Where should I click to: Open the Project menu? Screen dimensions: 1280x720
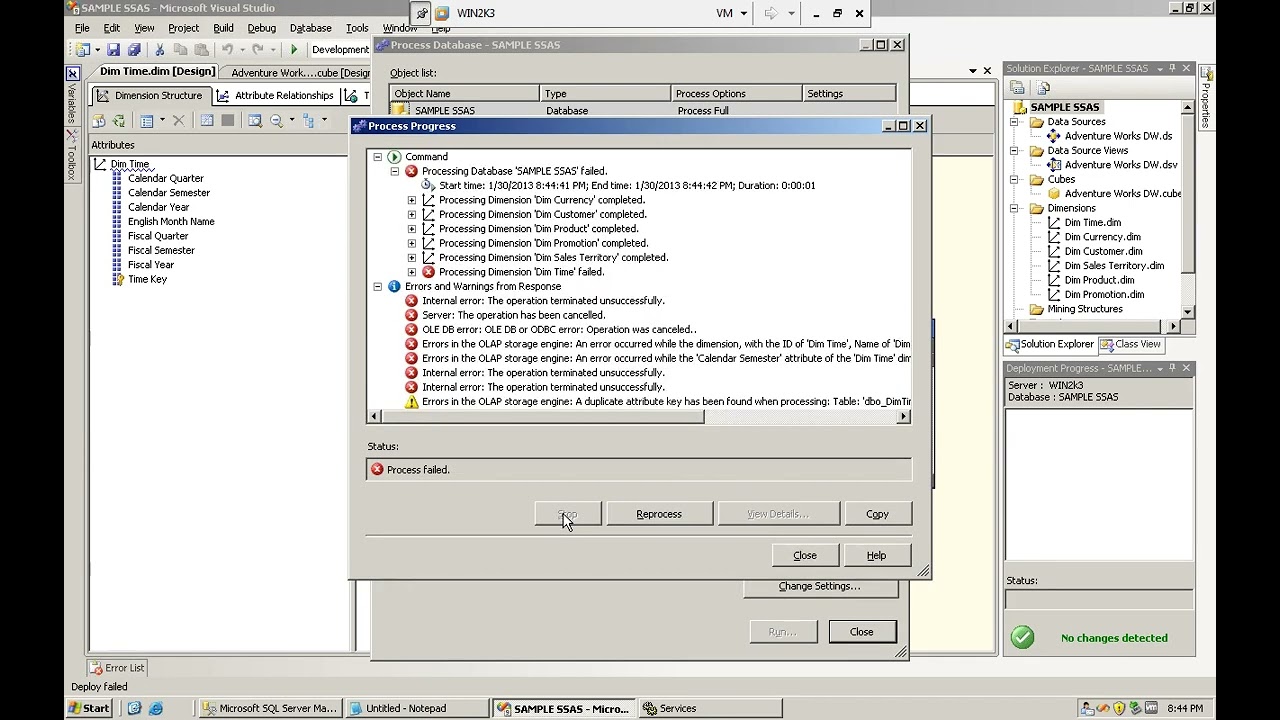point(183,28)
